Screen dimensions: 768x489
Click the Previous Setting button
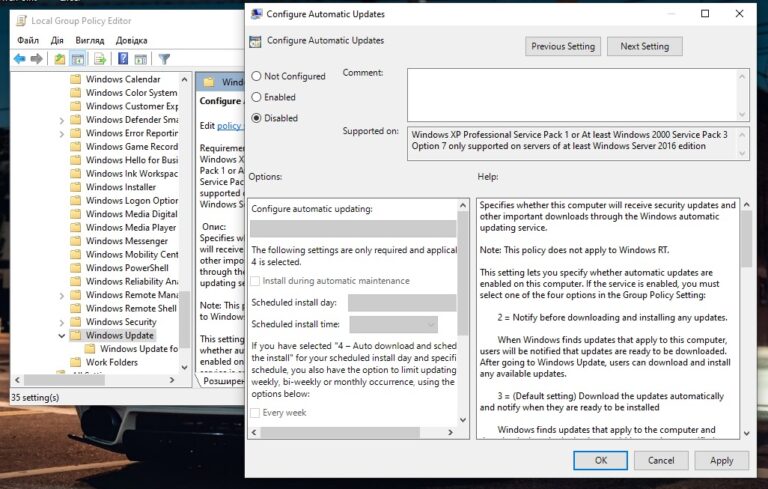point(563,46)
